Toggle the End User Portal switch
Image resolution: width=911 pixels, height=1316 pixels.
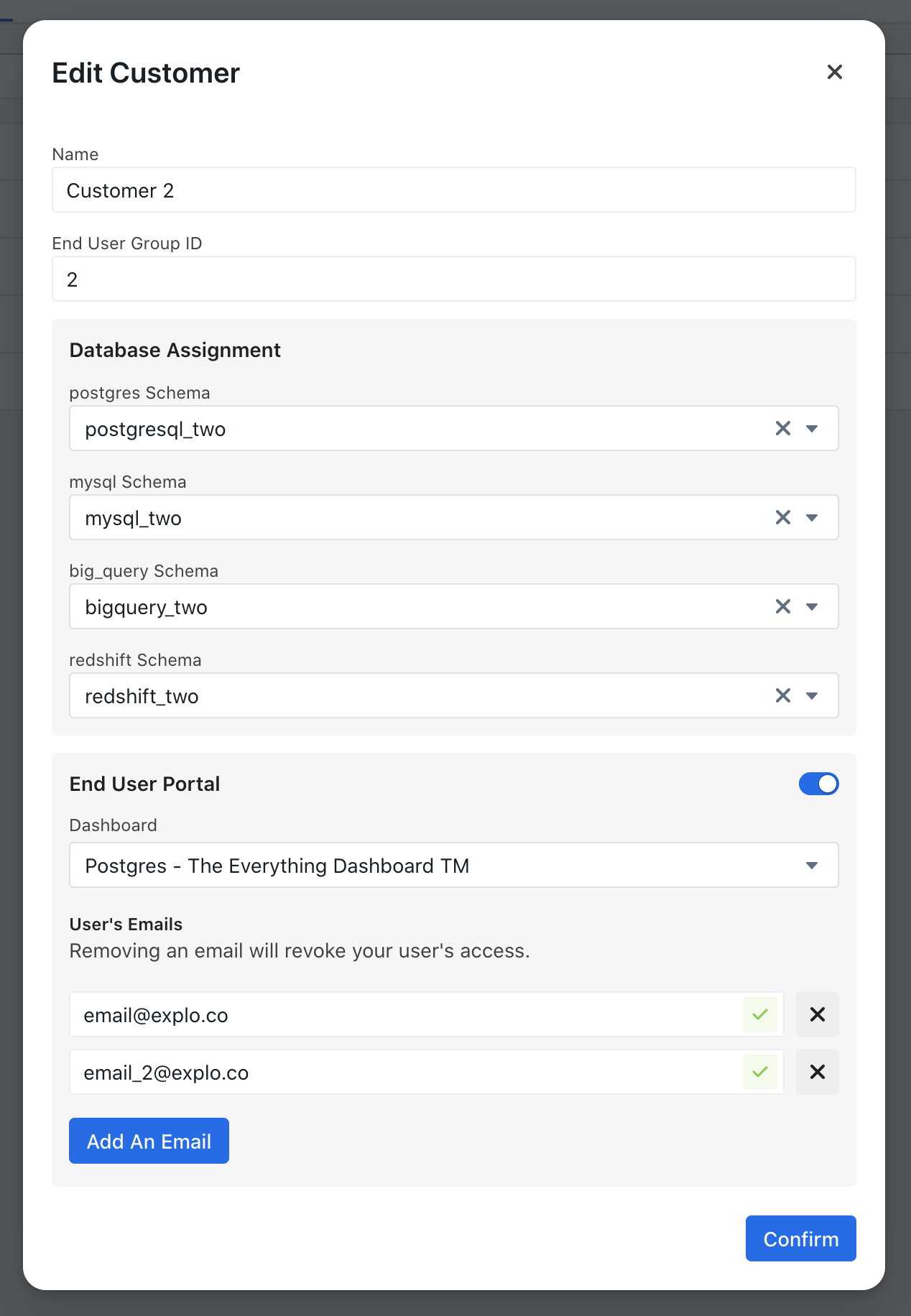click(818, 784)
